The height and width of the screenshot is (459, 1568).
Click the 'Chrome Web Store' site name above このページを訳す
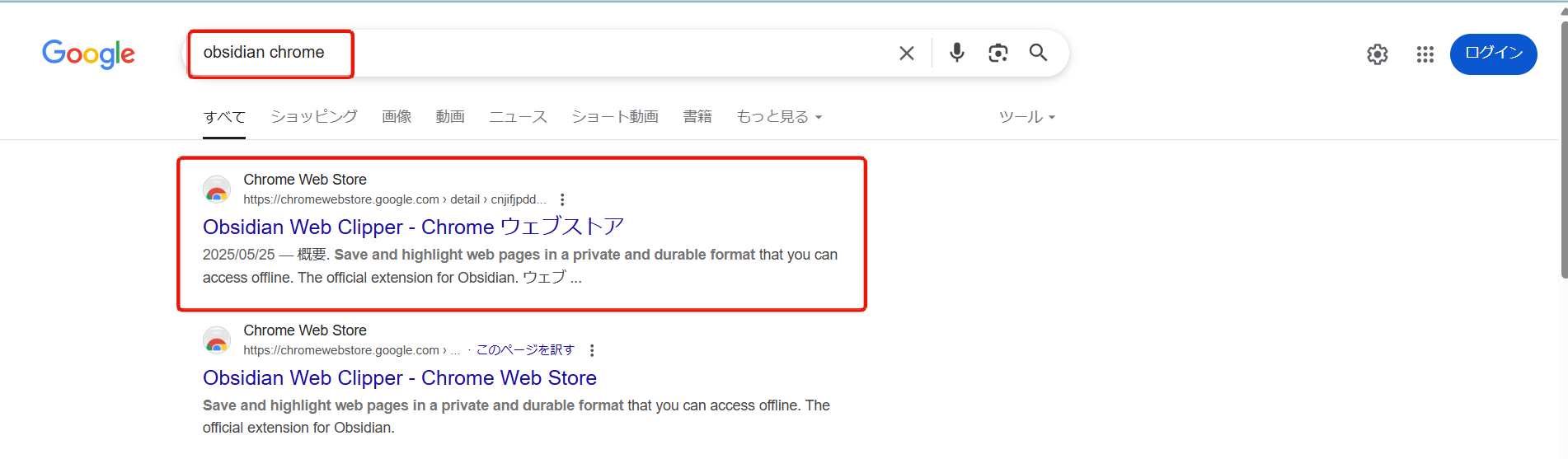click(x=305, y=330)
